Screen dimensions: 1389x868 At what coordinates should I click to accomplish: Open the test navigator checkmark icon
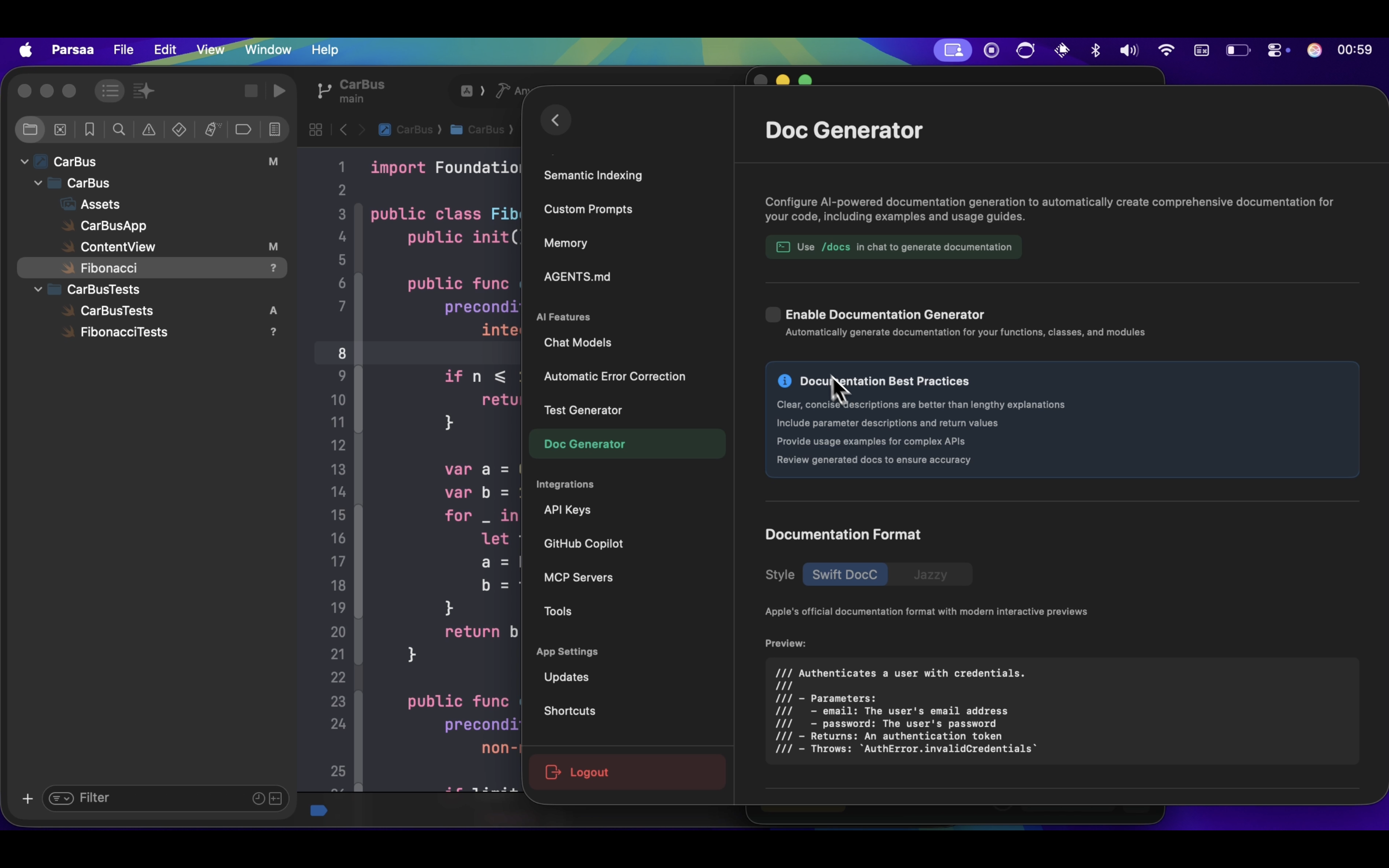pyautogui.click(x=179, y=129)
